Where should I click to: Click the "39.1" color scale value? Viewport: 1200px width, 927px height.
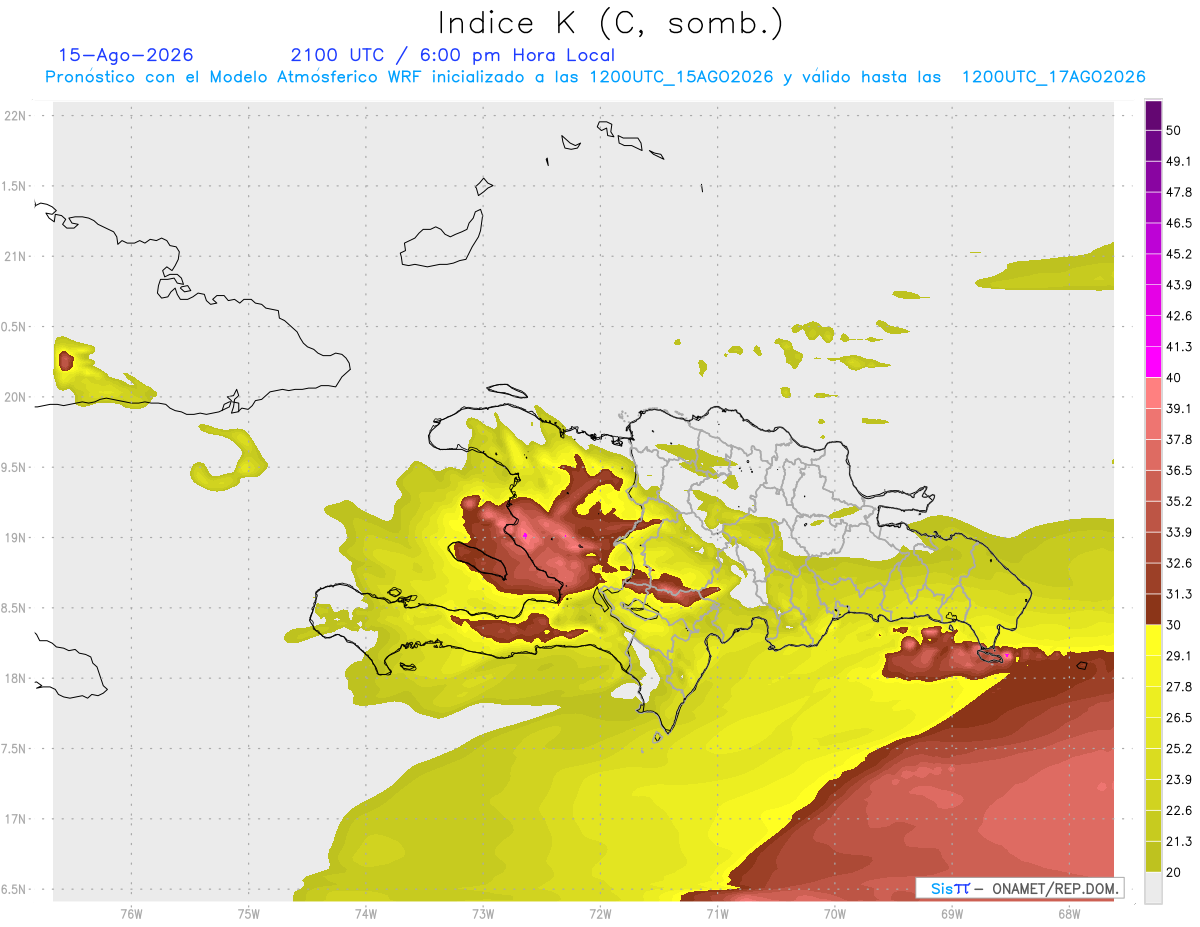(x=1179, y=408)
